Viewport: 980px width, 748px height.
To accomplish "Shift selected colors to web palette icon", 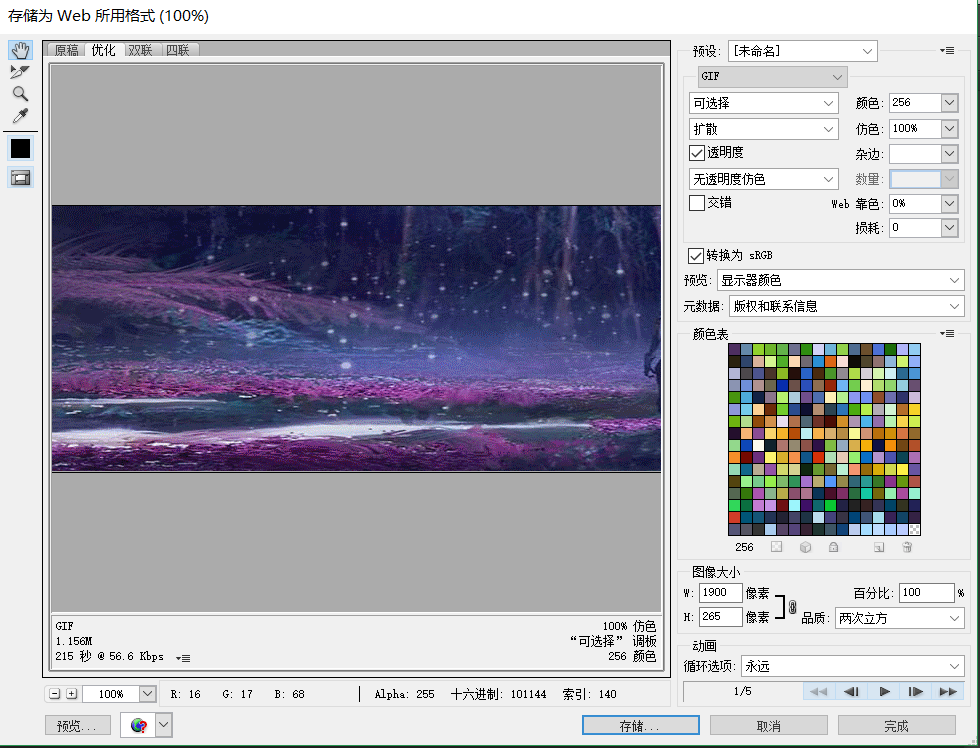I will pos(805,547).
